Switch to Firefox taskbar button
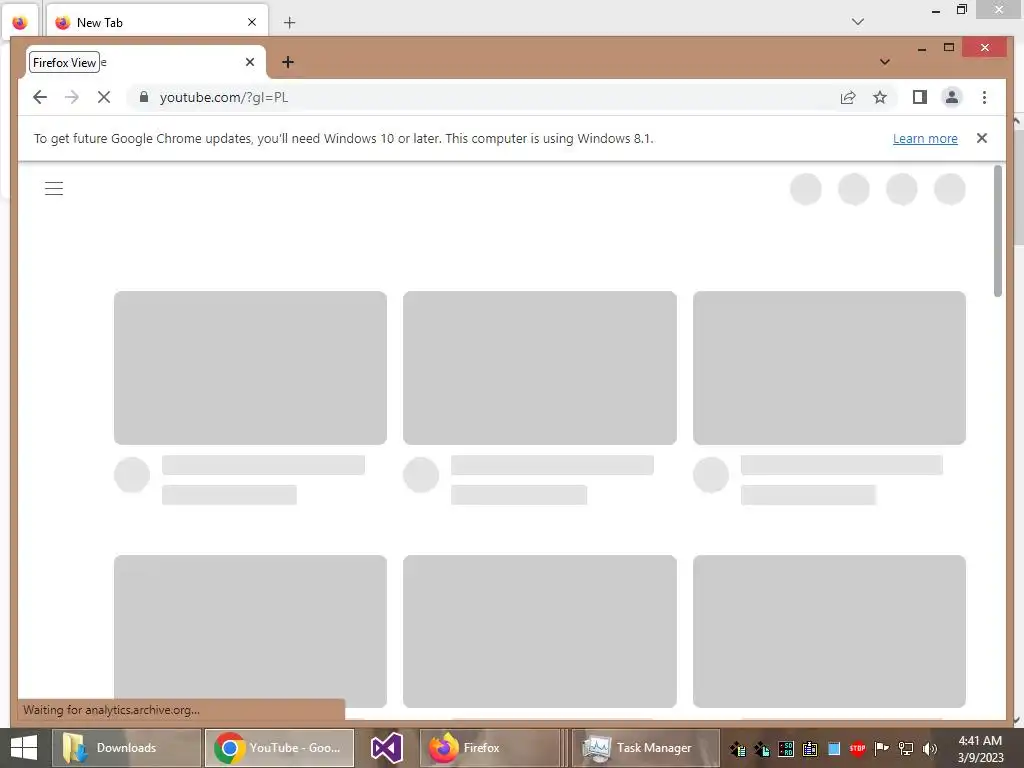Viewport: 1024px width, 768px height. 493,748
